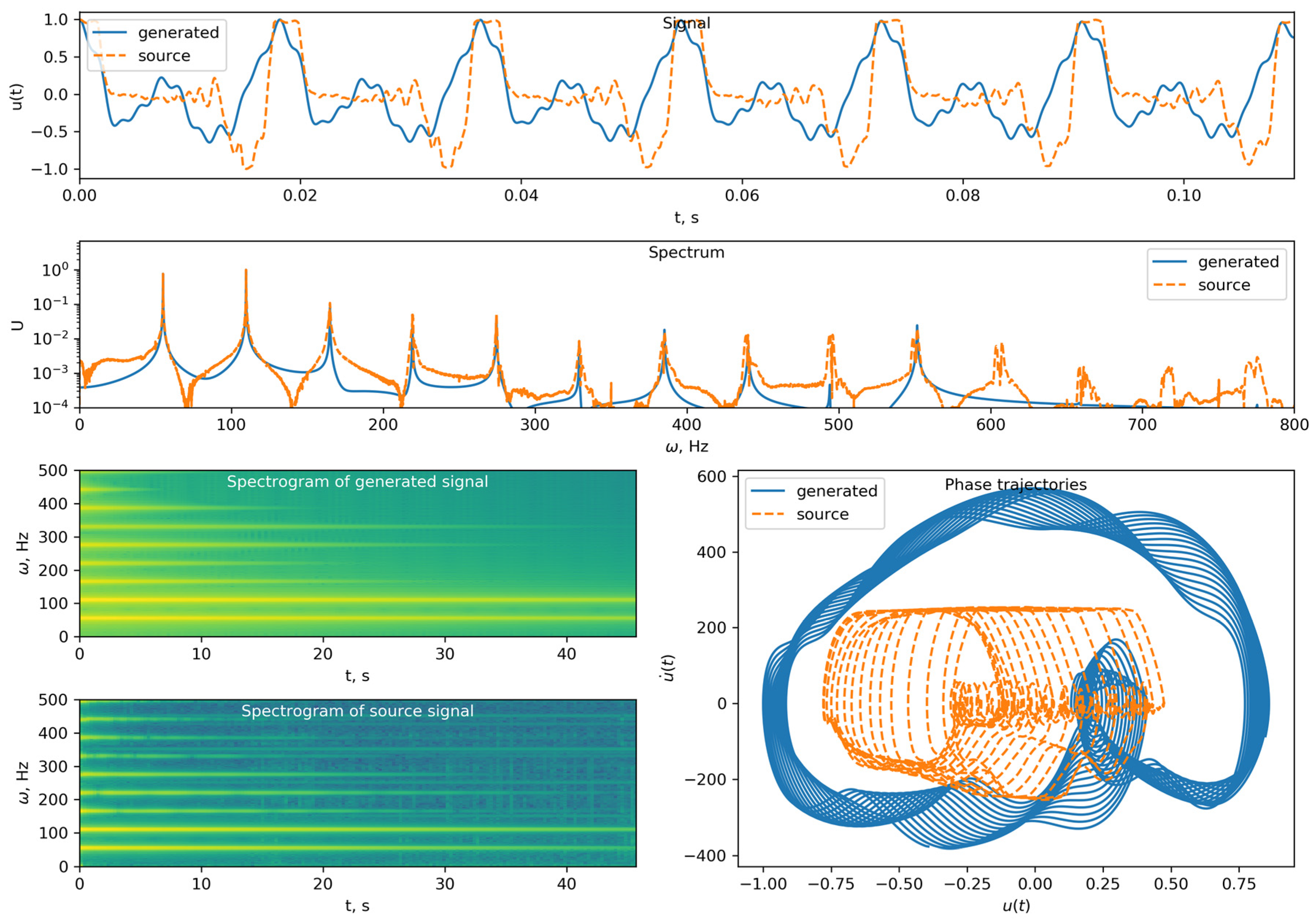Click the "800" tick on the Spectrum frequency axis

tap(1294, 425)
